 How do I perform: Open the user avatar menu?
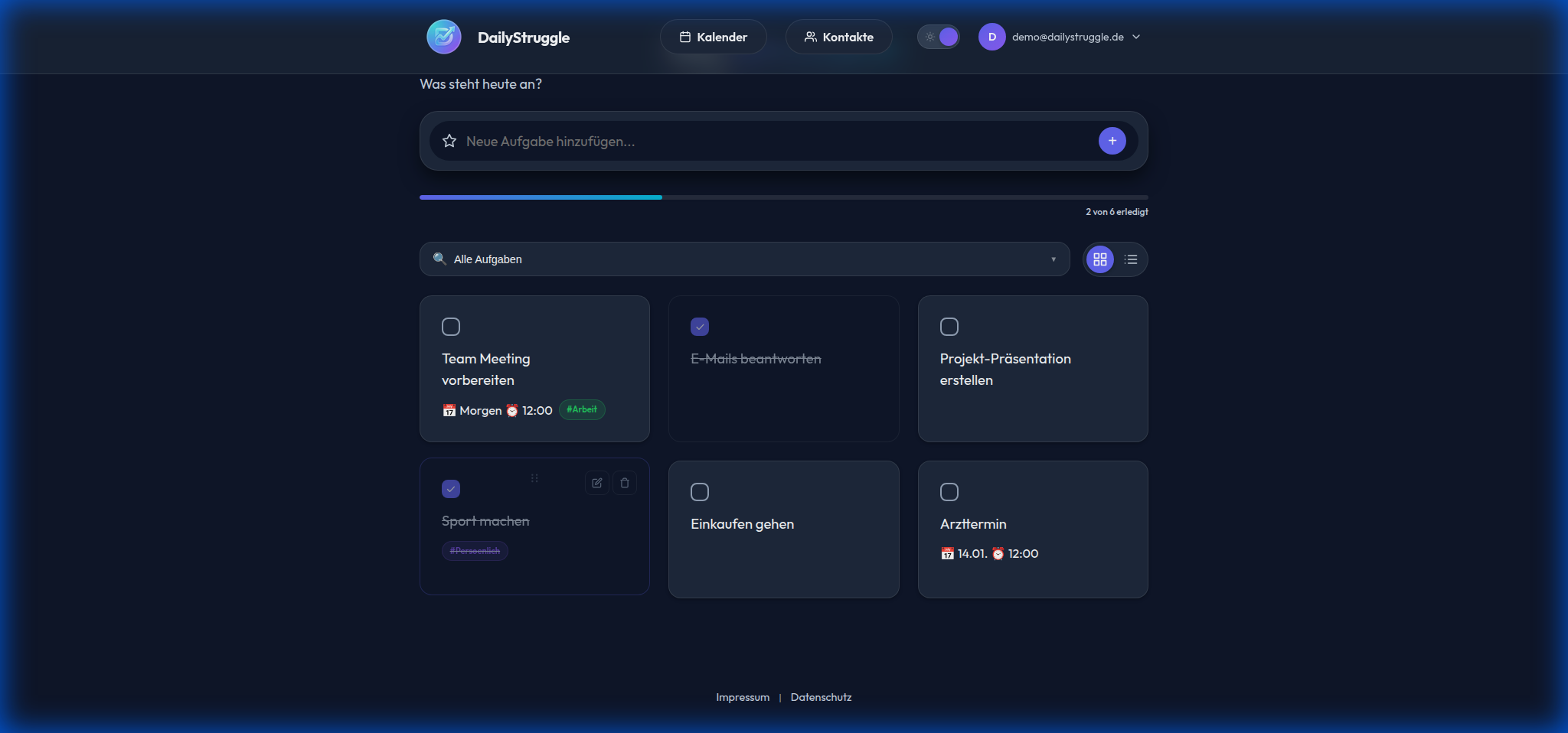coord(992,36)
